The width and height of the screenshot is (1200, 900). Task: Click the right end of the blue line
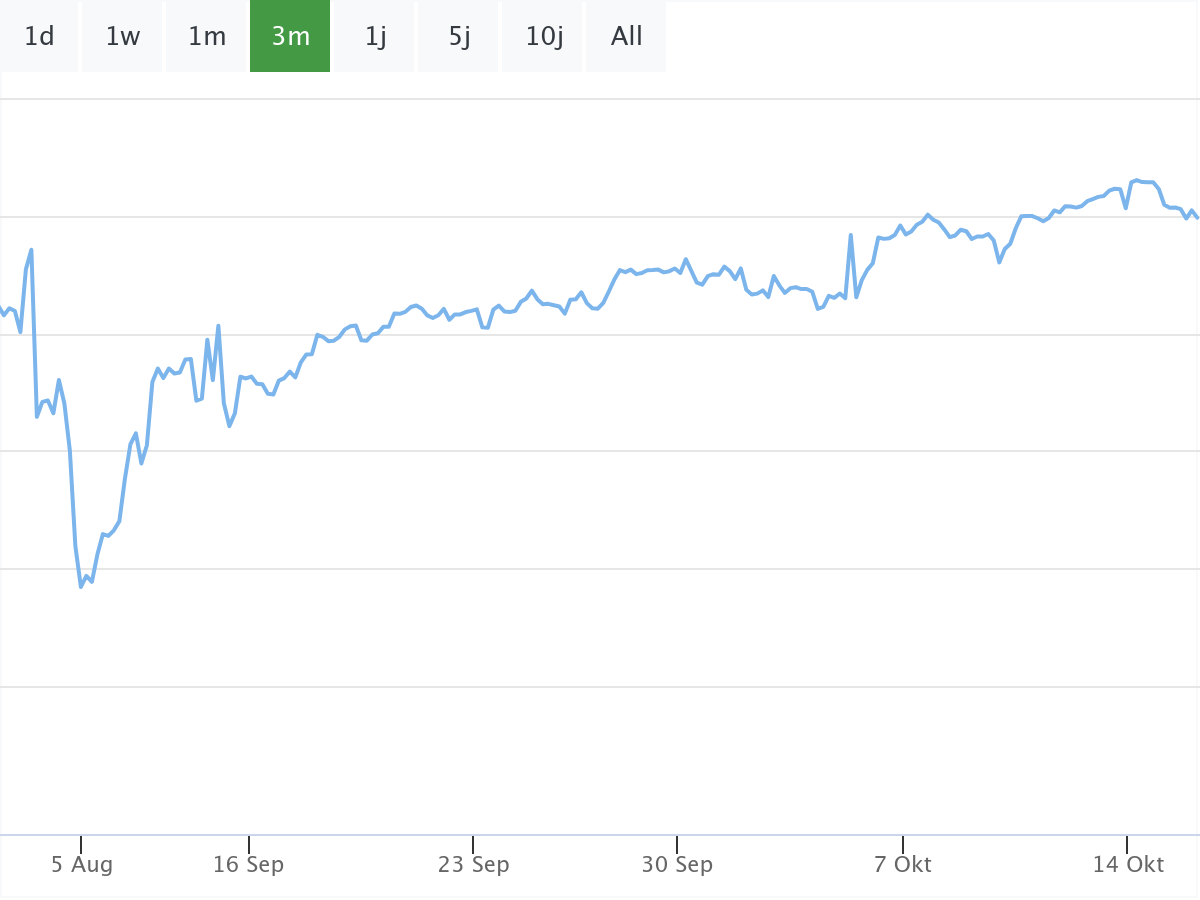click(x=1197, y=217)
